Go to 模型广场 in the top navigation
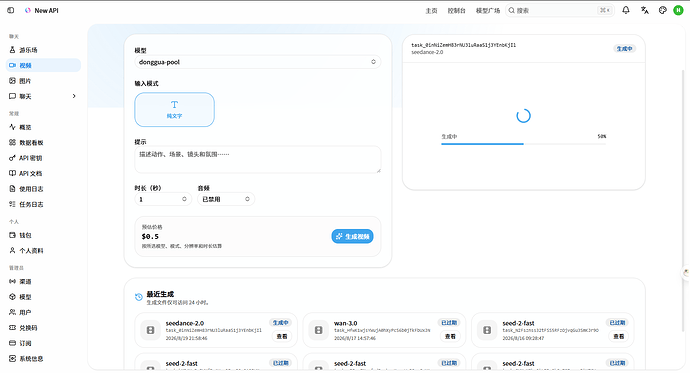 (488, 11)
